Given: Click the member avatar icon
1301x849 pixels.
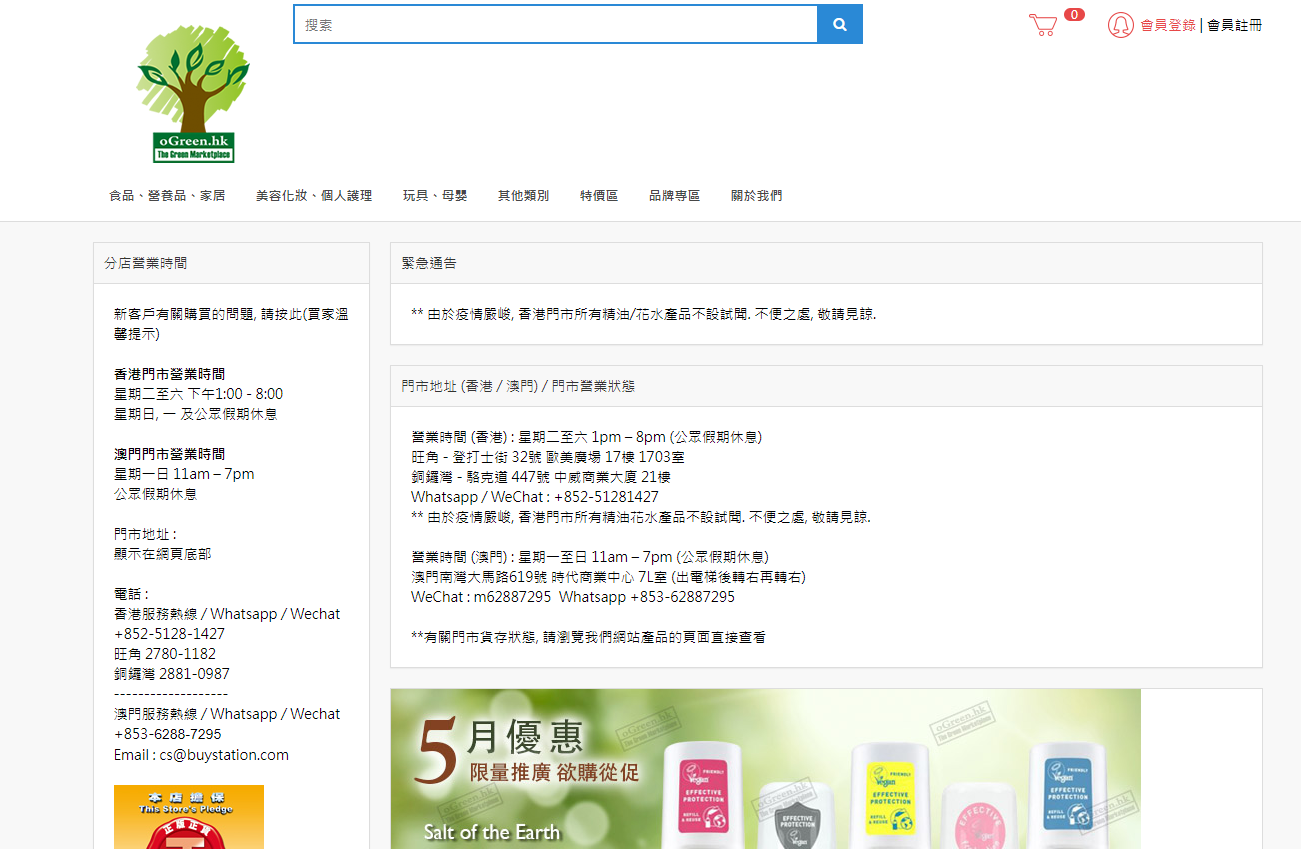Looking at the screenshot, I should click(x=1120, y=25).
